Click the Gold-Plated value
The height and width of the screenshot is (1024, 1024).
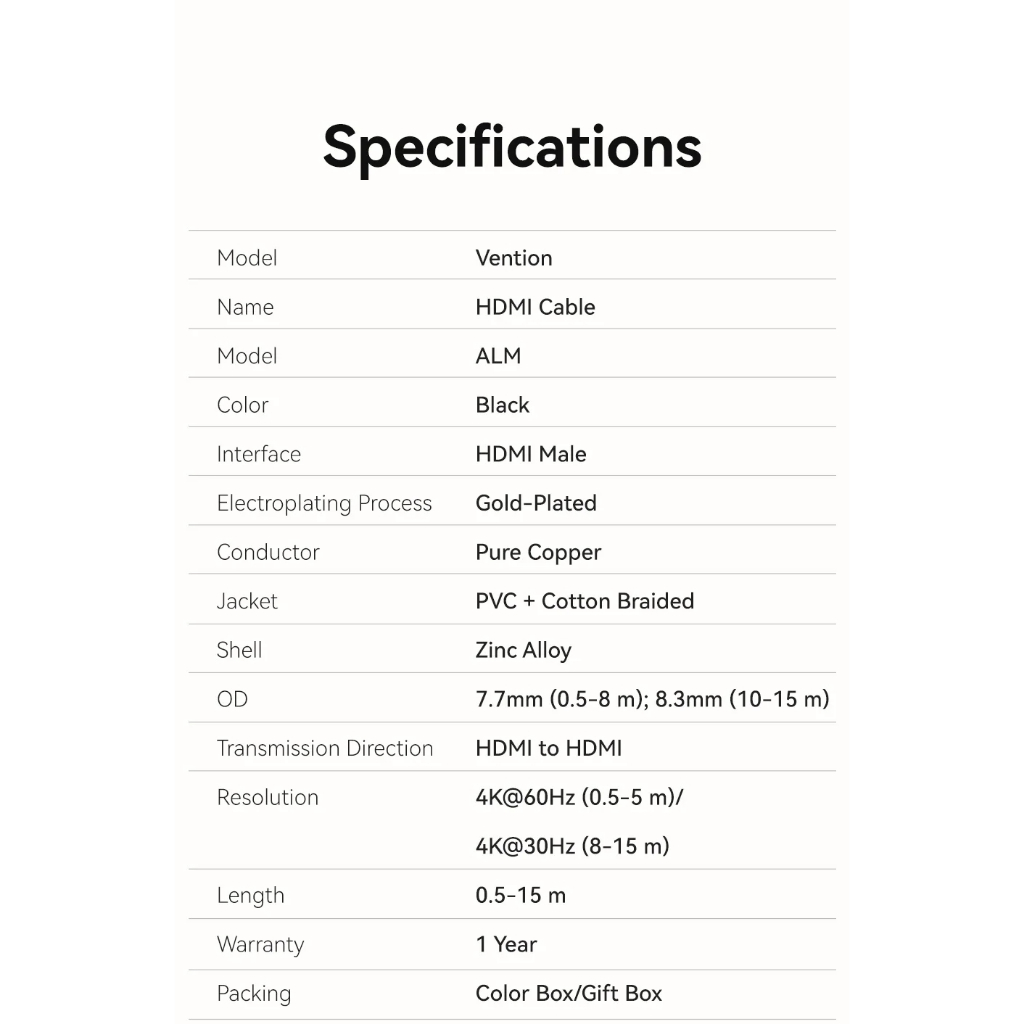535,503
